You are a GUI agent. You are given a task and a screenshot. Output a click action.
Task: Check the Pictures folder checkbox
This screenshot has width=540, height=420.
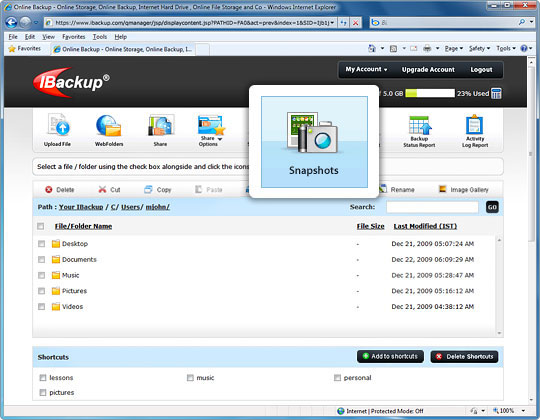click(x=41, y=291)
